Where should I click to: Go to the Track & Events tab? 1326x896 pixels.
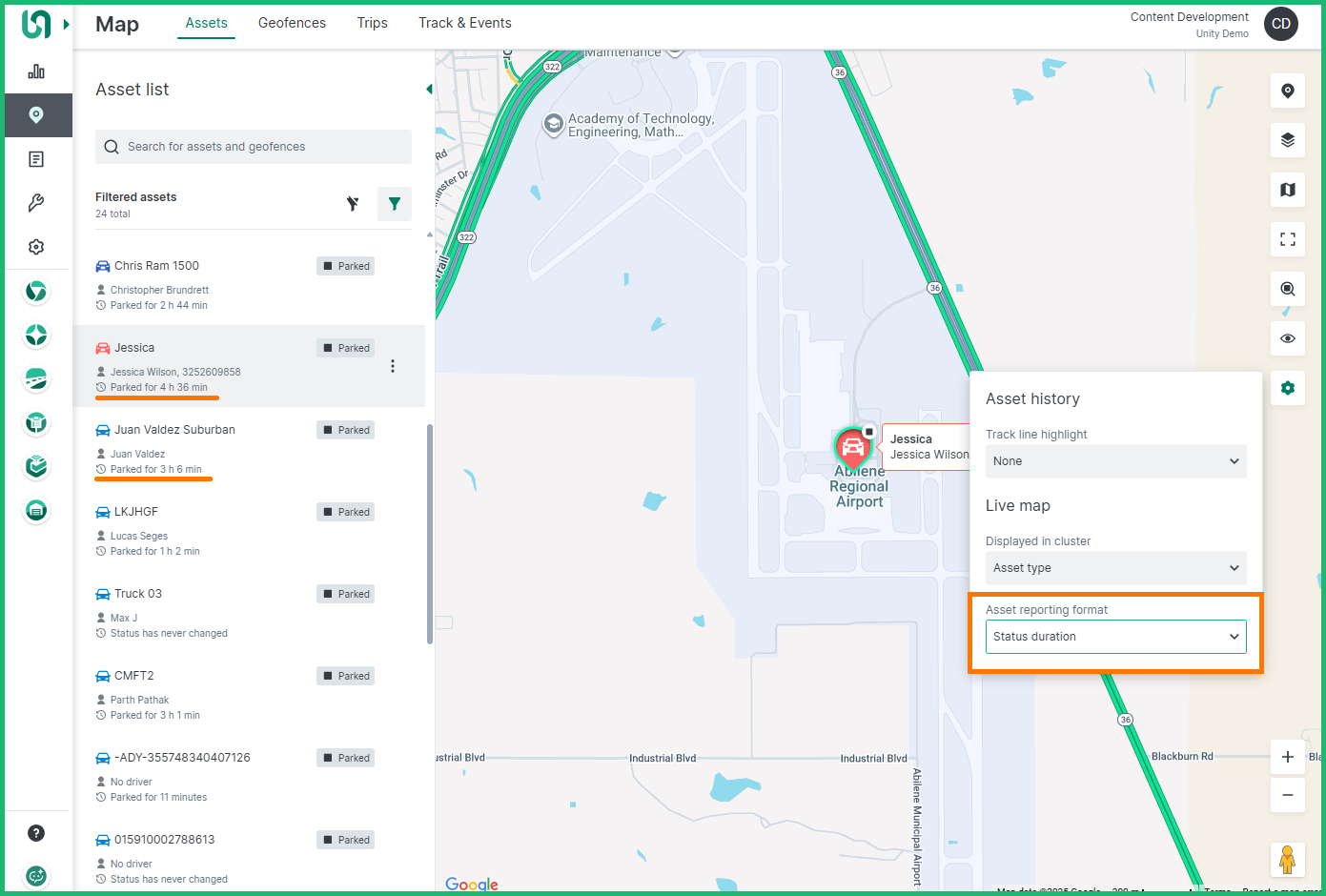pos(464,23)
